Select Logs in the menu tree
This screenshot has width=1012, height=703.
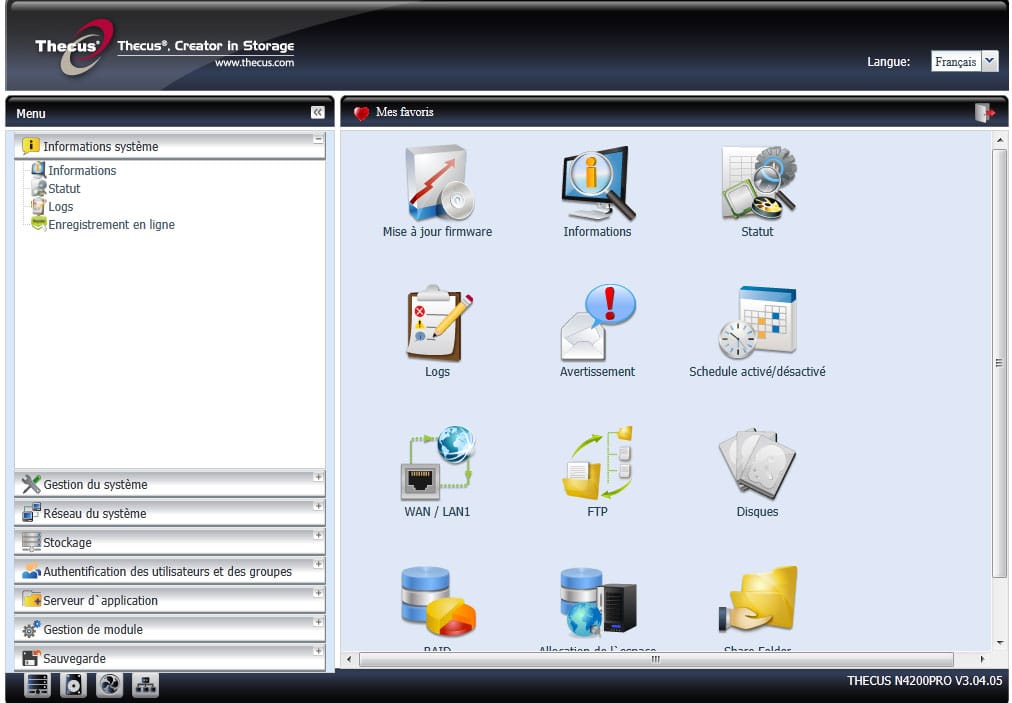click(61, 207)
